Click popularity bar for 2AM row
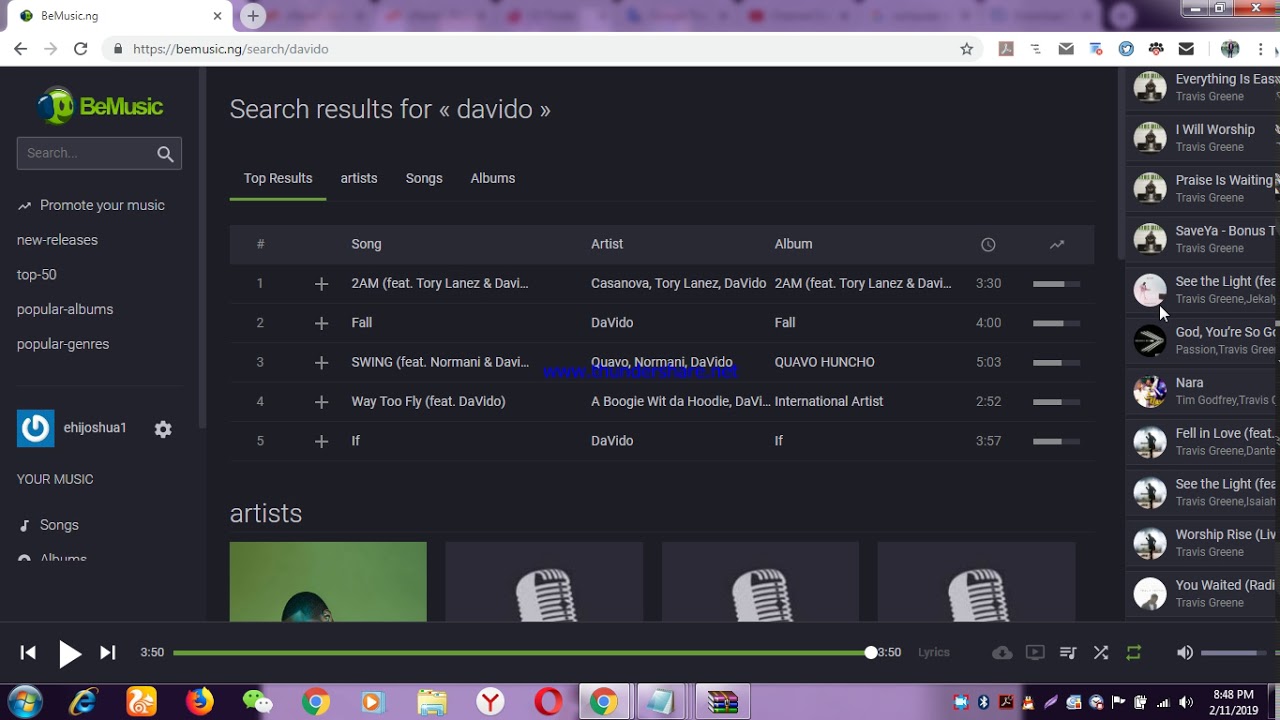The height and width of the screenshot is (720, 1280). [x=1056, y=284]
